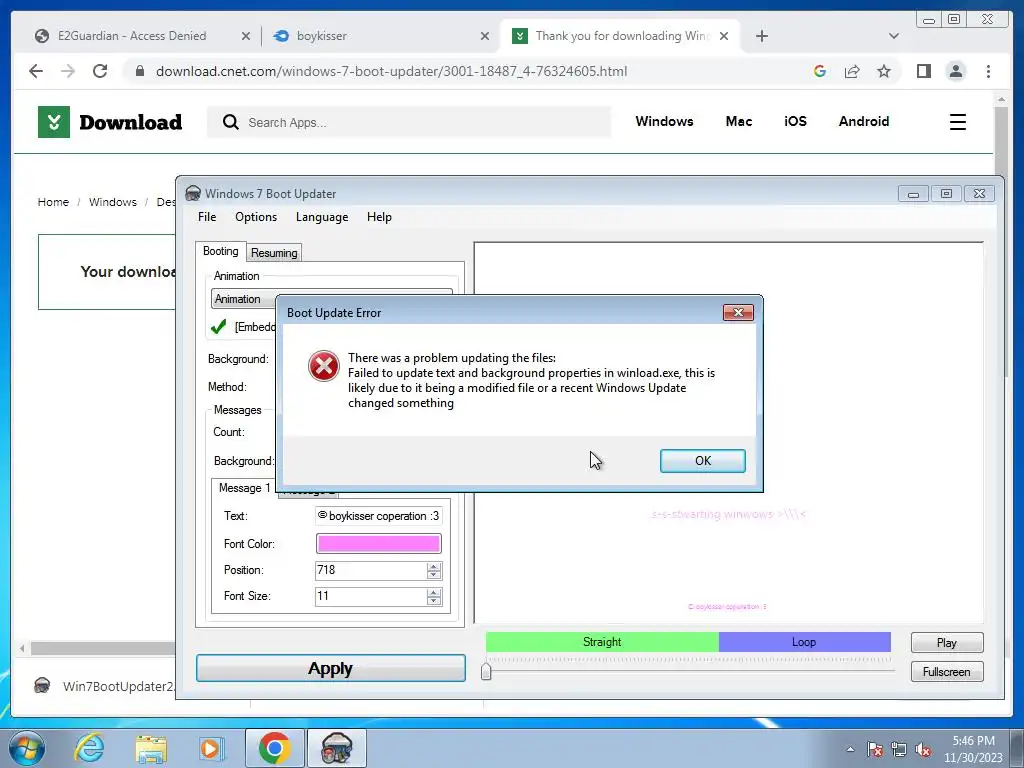Click the Boot Updater title bar helmet icon

coord(193,193)
